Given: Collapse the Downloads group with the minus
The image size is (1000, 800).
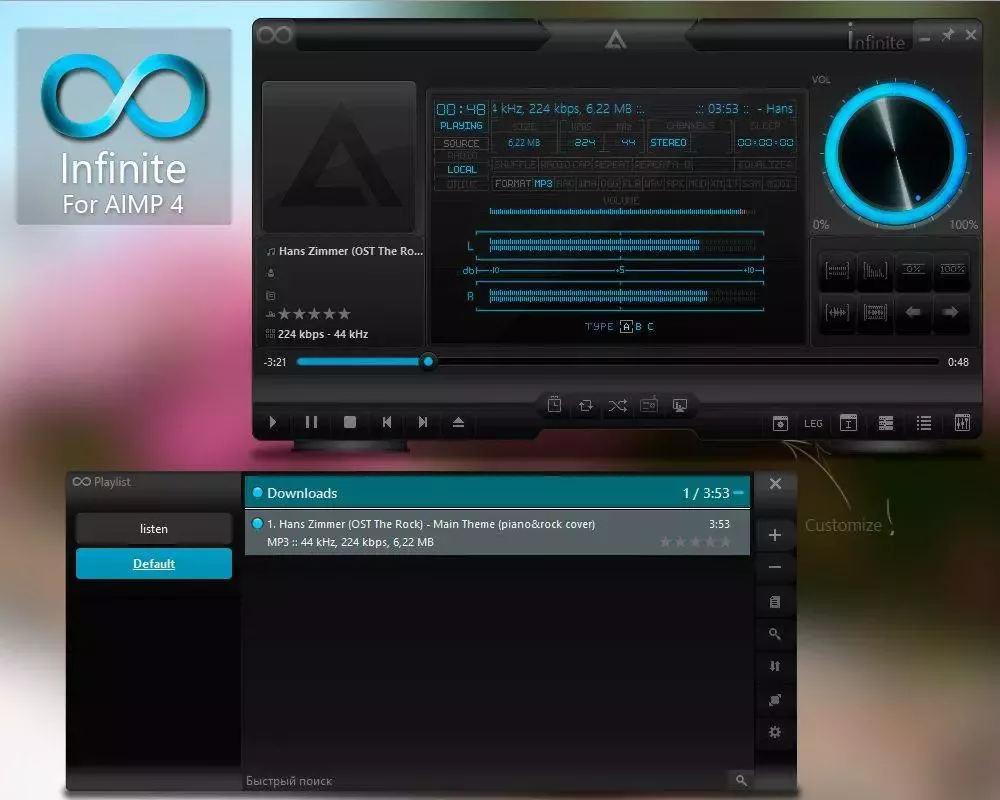Looking at the screenshot, I should [x=739, y=493].
